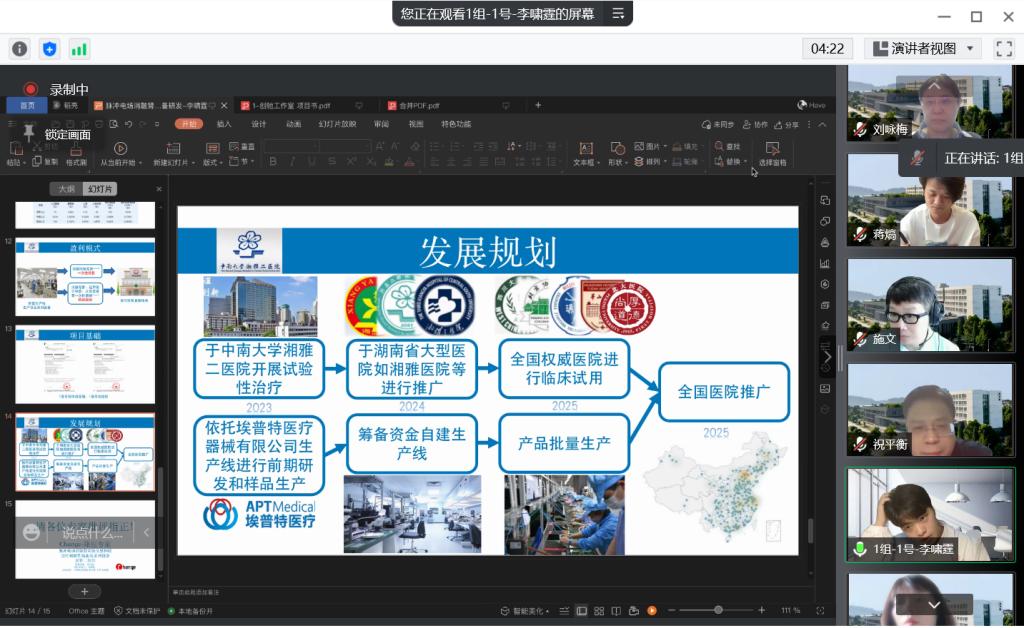This screenshot has height=628, width=1024.
Task: Click the meeting info icon
Action: pos(20,48)
